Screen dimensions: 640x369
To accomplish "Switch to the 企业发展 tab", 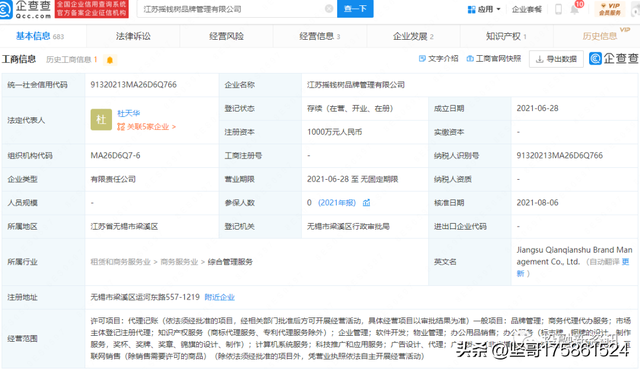I will coord(413,36).
